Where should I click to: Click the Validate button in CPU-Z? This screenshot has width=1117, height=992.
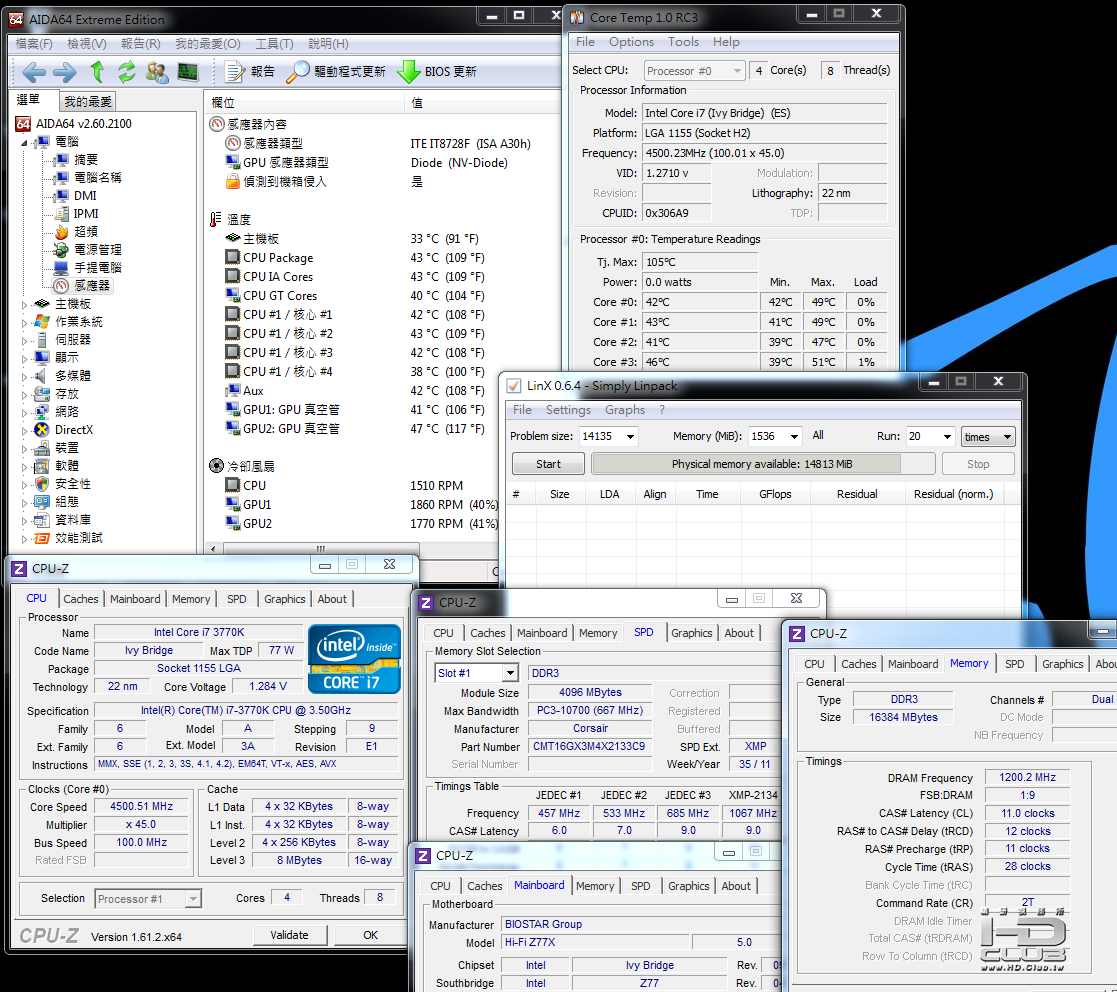[289, 935]
